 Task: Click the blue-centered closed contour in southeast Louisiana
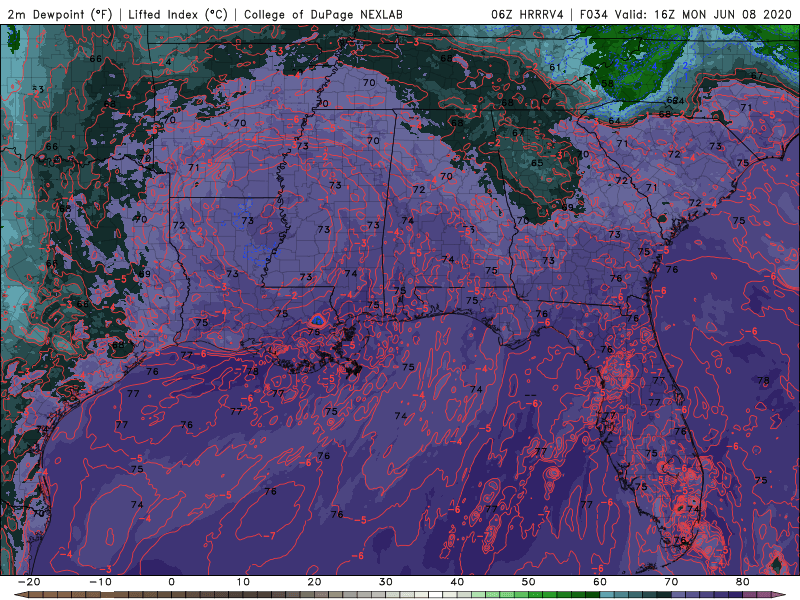click(318, 320)
